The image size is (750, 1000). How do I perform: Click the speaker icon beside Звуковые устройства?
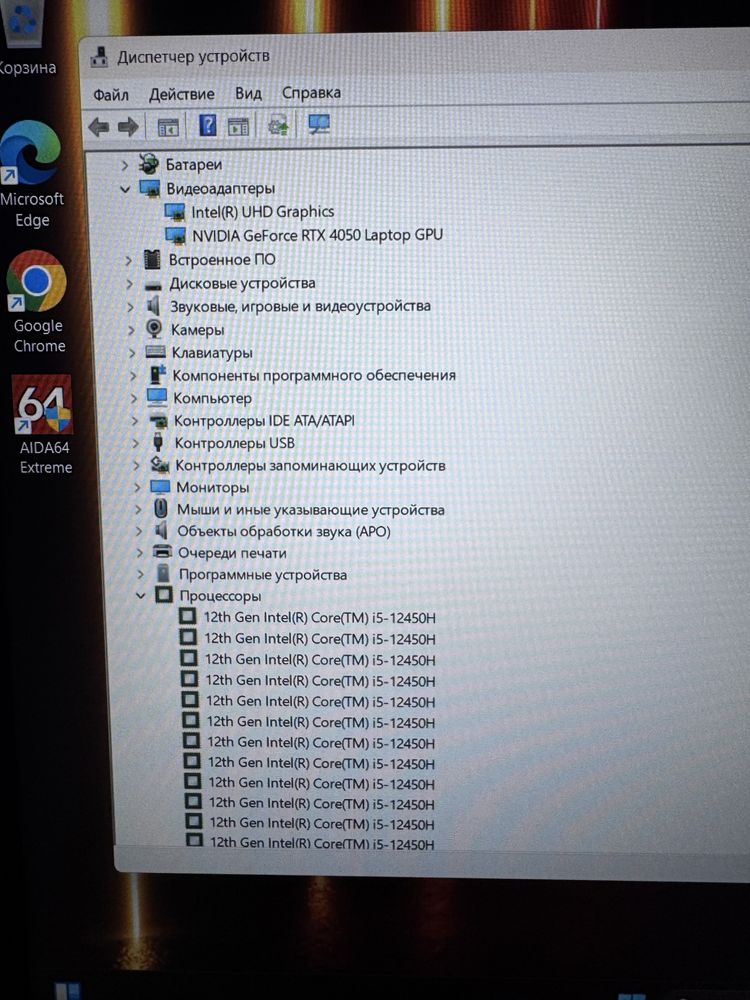(x=153, y=307)
